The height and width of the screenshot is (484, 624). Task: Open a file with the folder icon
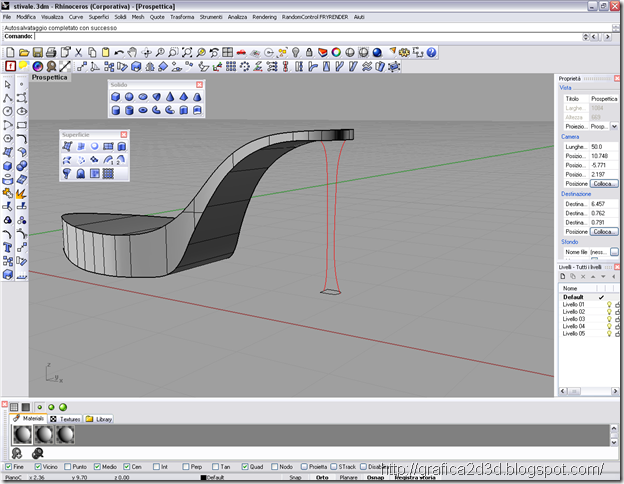pyautogui.click(x=24, y=53)
